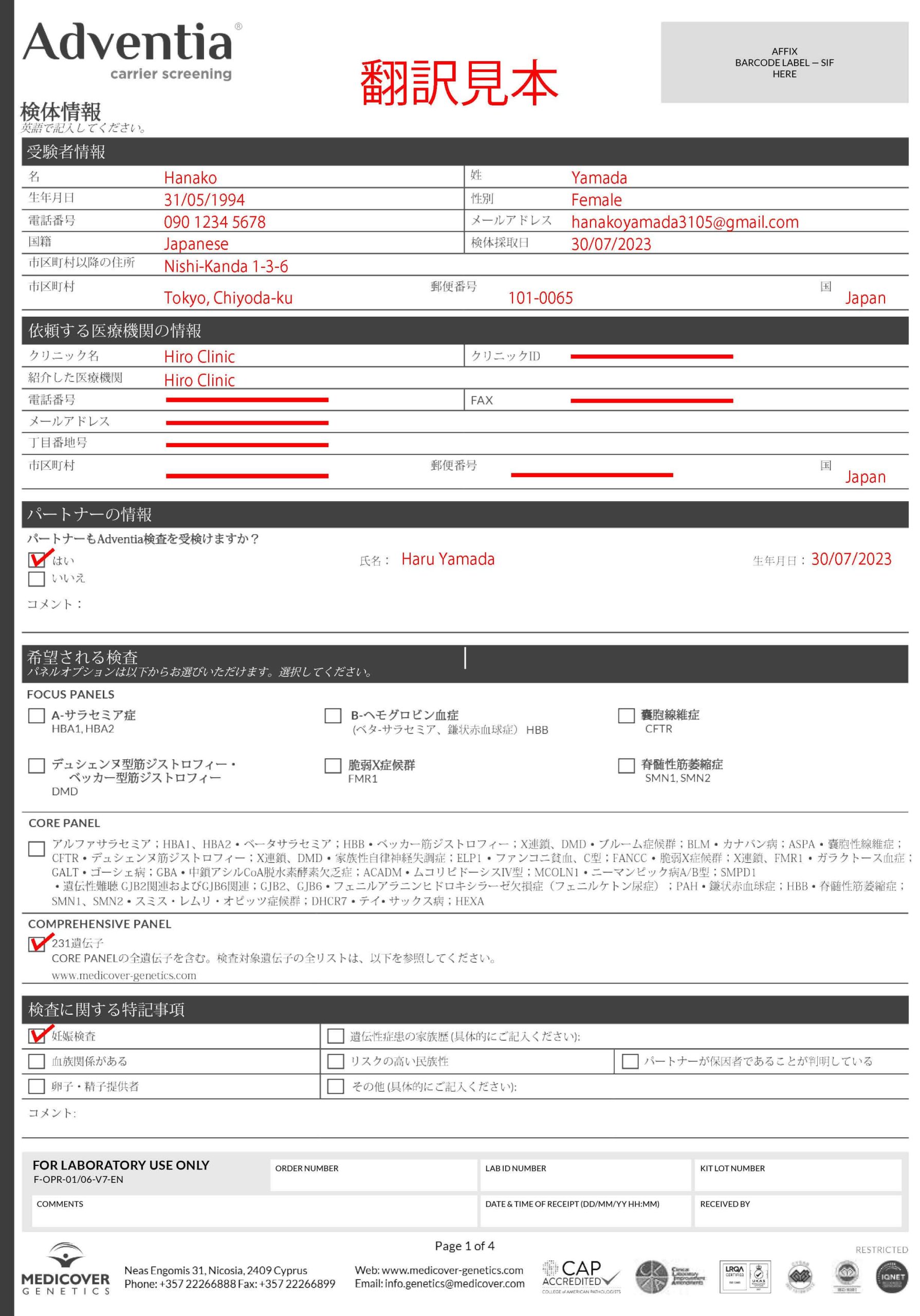Tick the B-ヘモグロビン血症 HBB checkbox
920x1316 pixels.
tap(333, 715)
